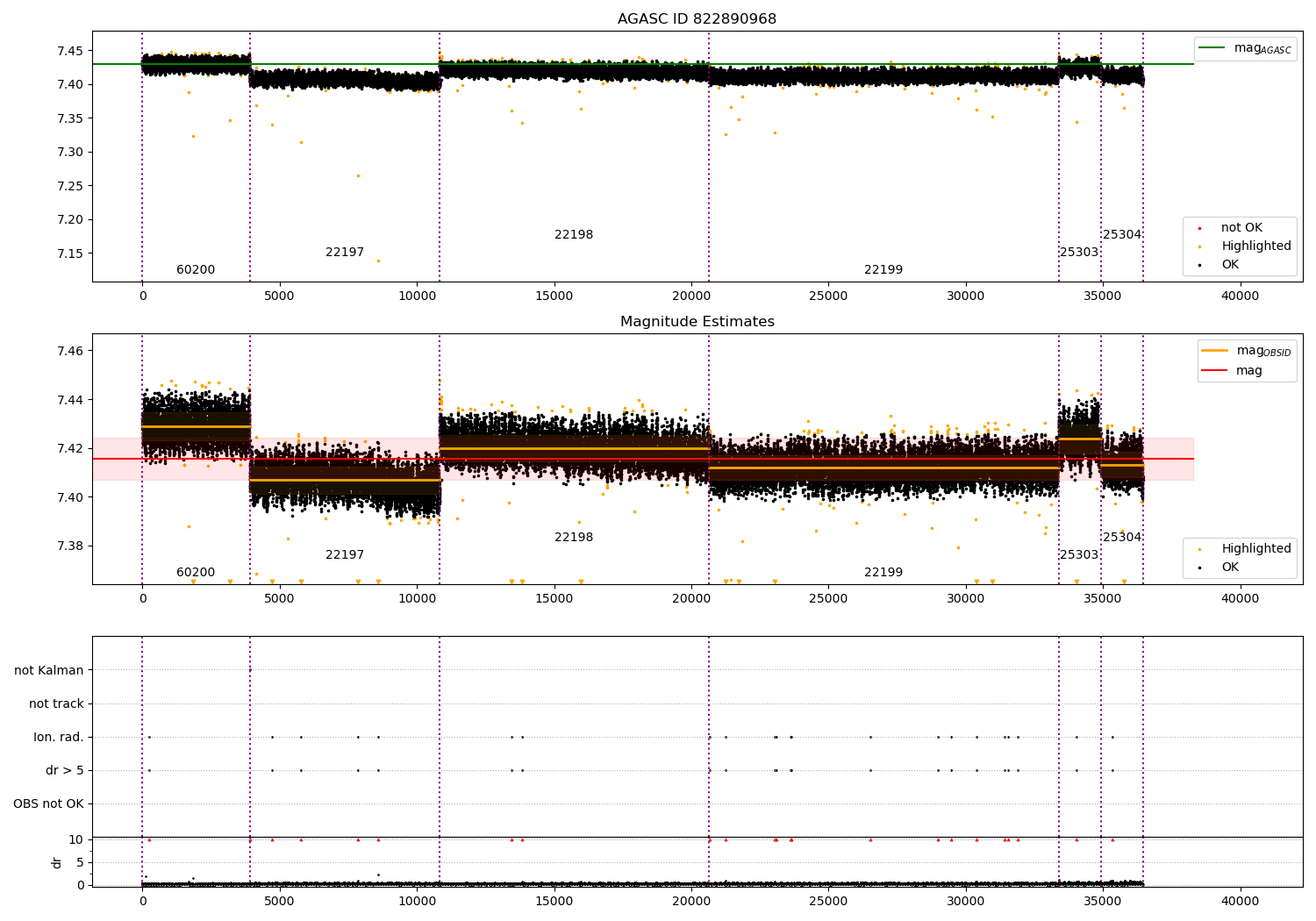
Task: Click y-axis tick 7.30 in top plot
Action: point(70,153)
